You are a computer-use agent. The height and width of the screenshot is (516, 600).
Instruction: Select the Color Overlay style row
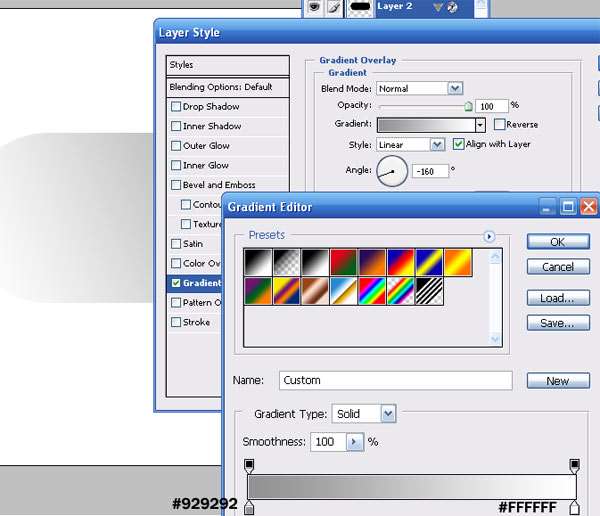click(196, 263)
